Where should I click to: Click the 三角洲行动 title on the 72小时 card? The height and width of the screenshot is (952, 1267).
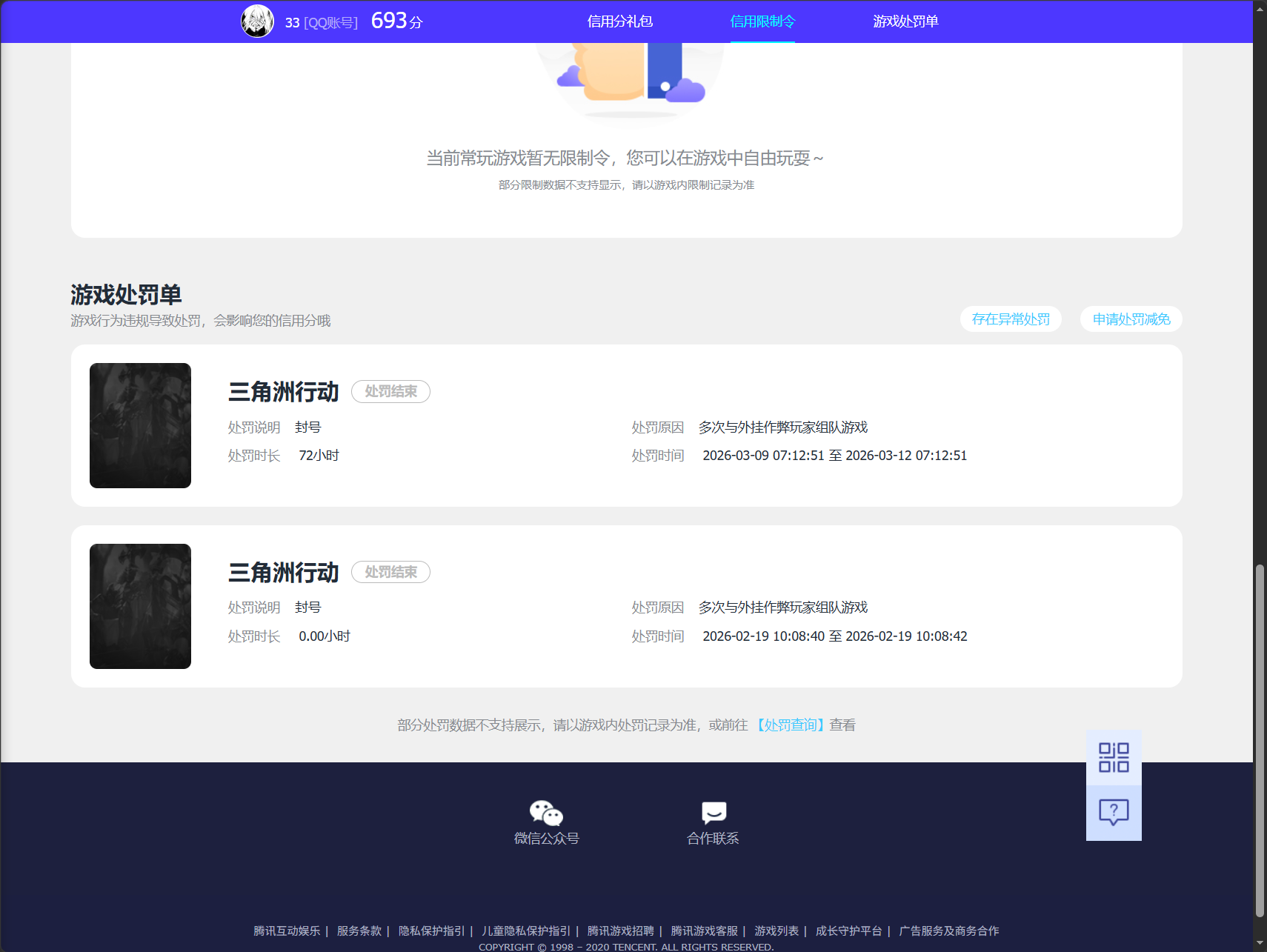click(x=283, y=391)
